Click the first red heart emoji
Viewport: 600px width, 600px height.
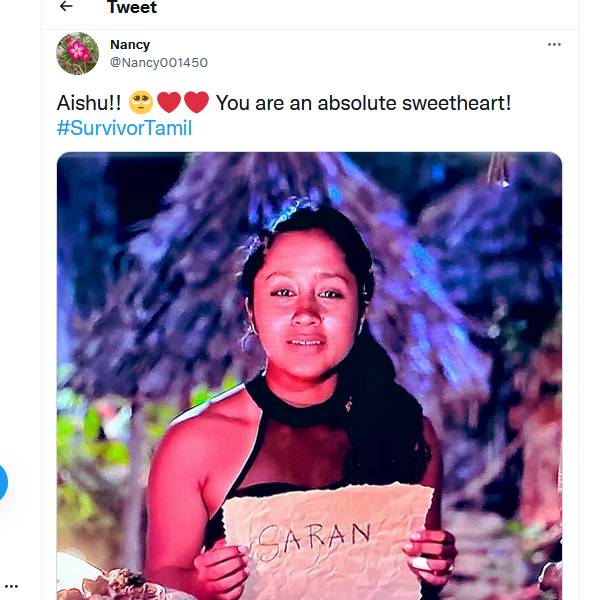(x=169, y=103)
